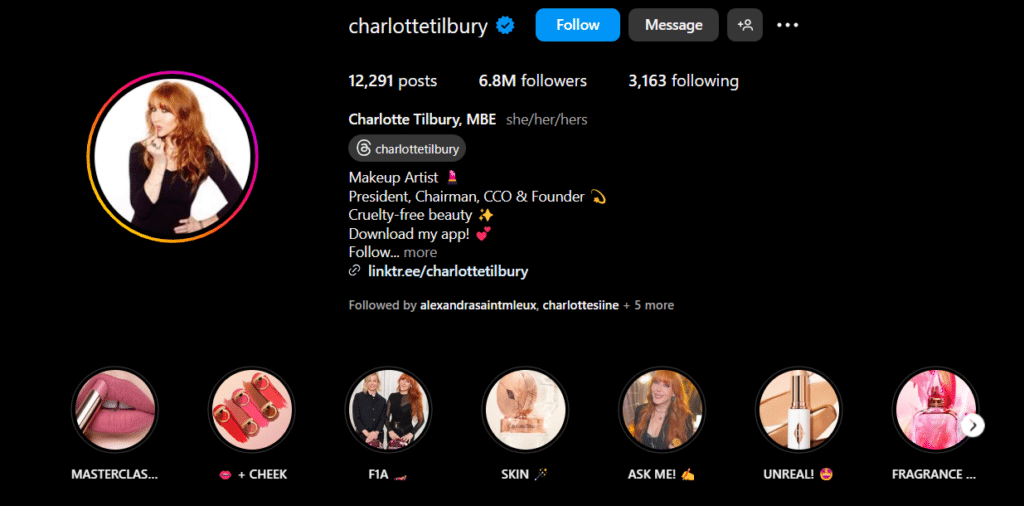Screen dimensions: 1024x506
Task: Follow the charlottetilbury account
Action: coord(577,25)
